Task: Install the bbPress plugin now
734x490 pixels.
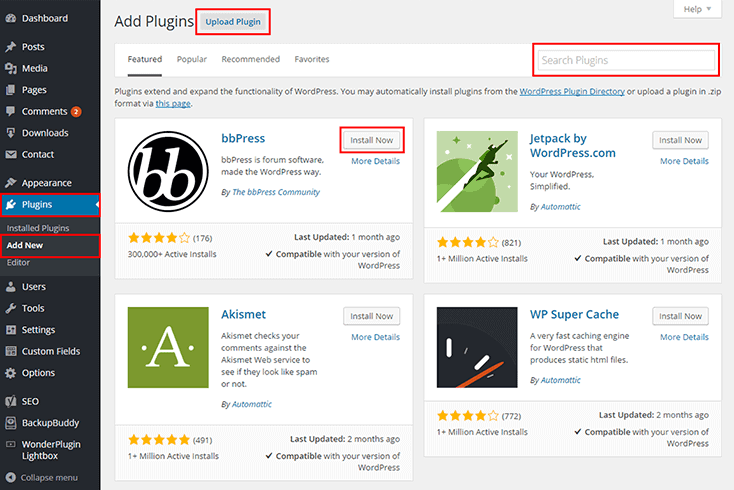Action: click(x=372, y=140)
